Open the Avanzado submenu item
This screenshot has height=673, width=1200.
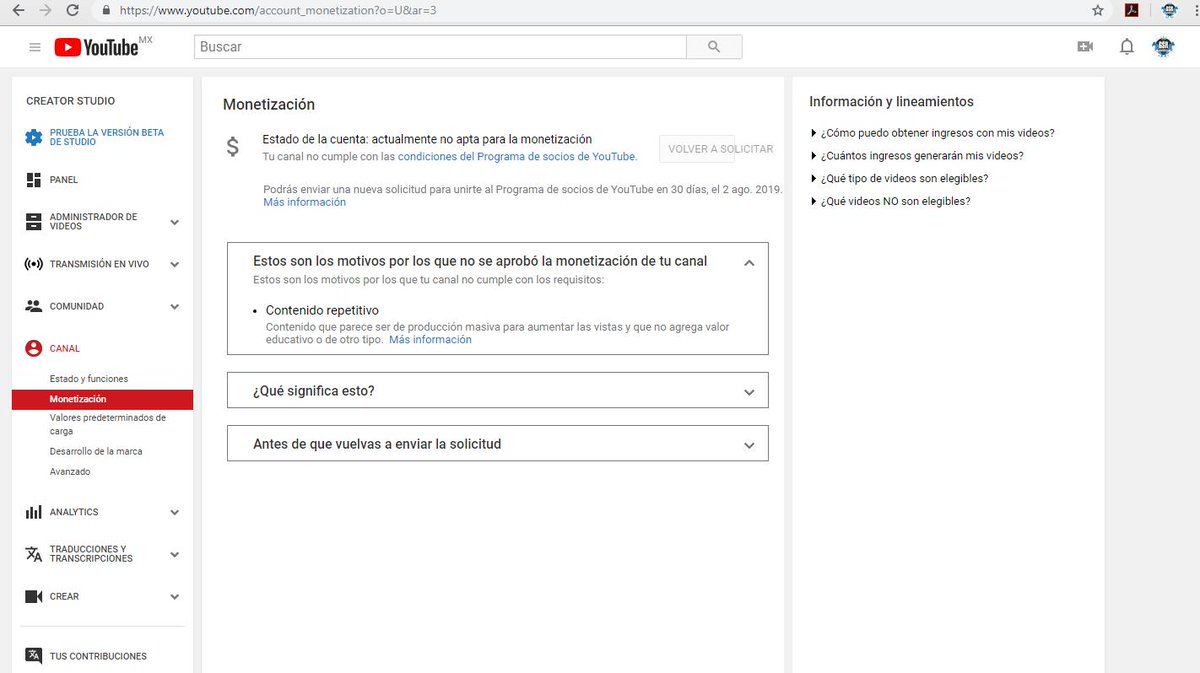coord(70,472)
